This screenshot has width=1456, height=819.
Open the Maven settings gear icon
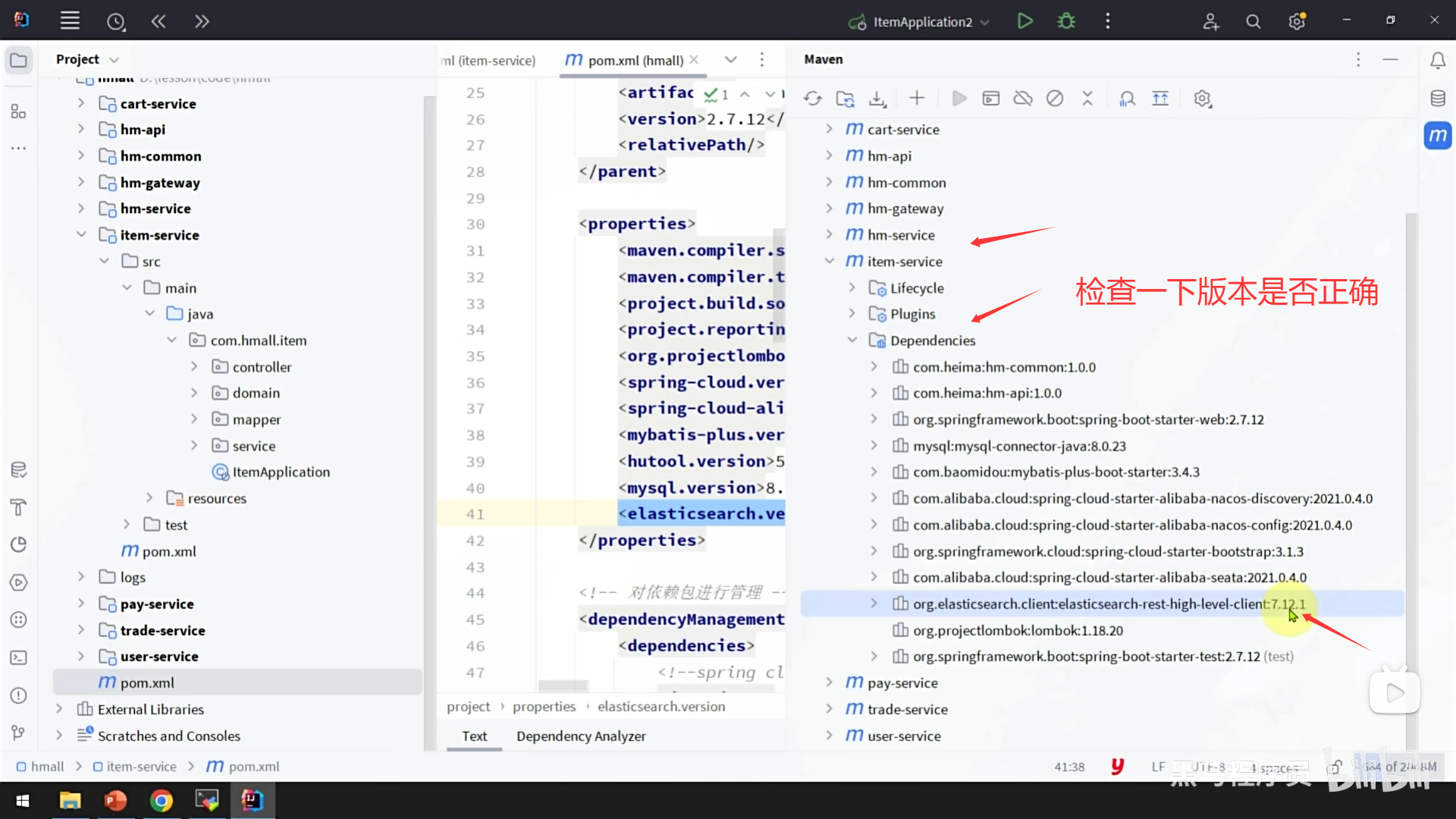point(1202,99)
